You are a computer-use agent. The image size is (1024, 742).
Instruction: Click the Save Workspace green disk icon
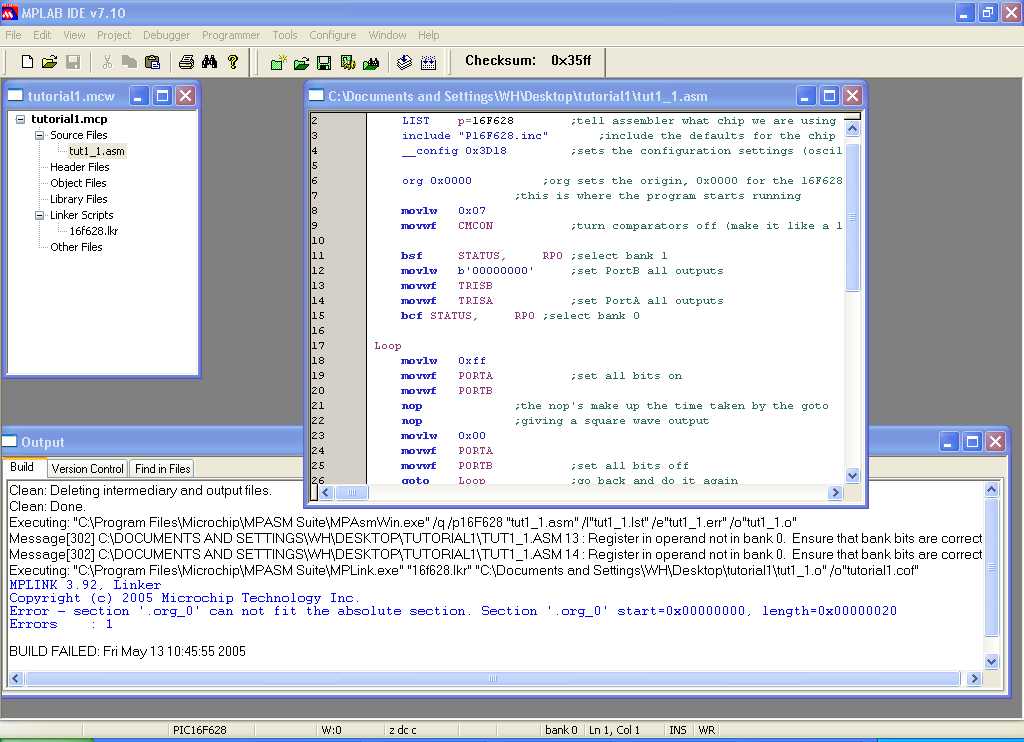pyautogui.click(x=324, y=63)
